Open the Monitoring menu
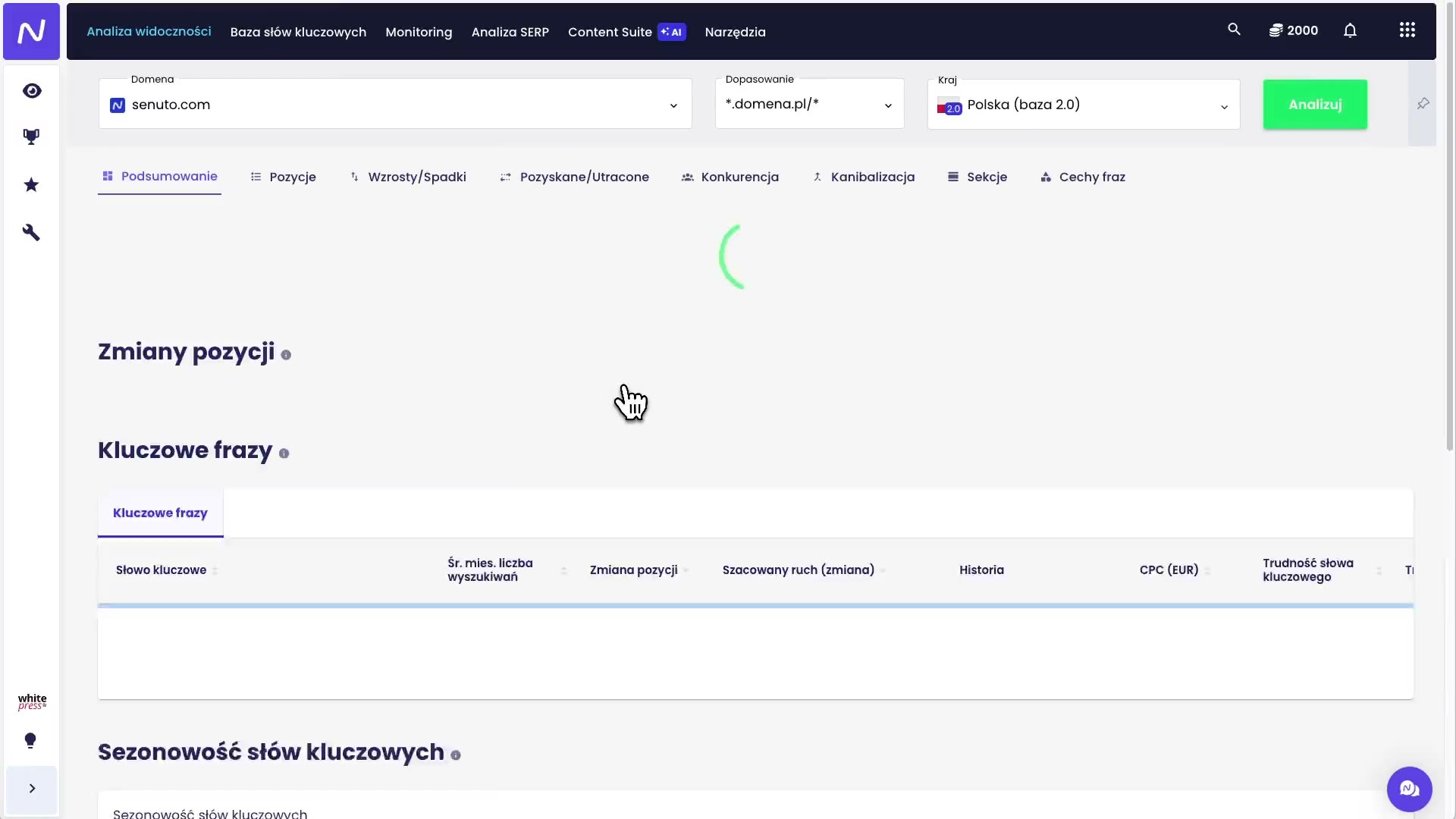Image resolution: width=1456 pixels, height=819 pixels. [x=419, y=32]
